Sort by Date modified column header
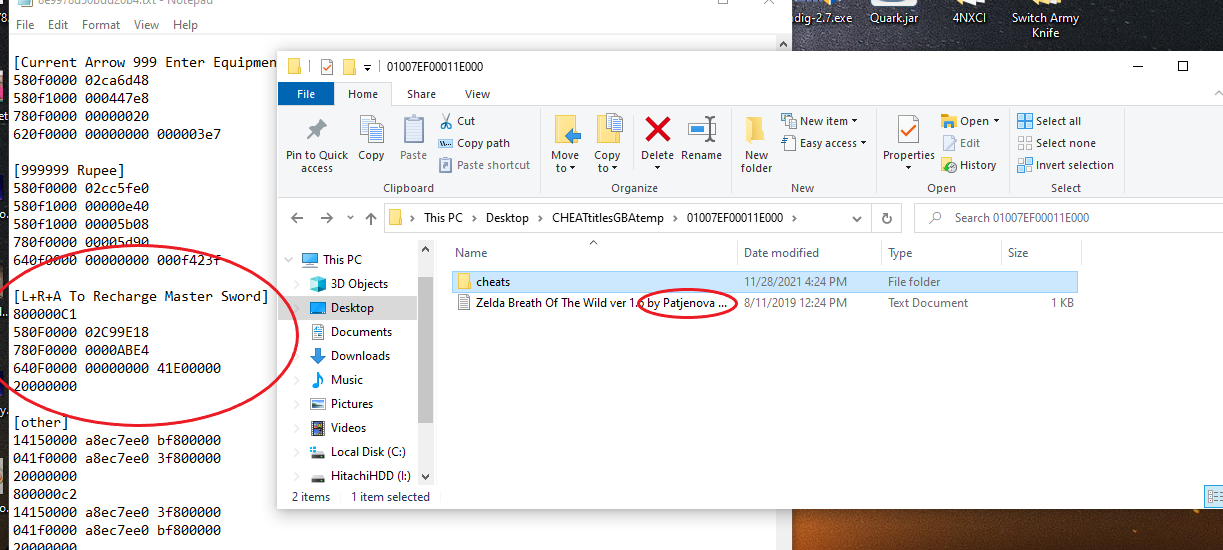1223x550 pixels. coord(809,253)
